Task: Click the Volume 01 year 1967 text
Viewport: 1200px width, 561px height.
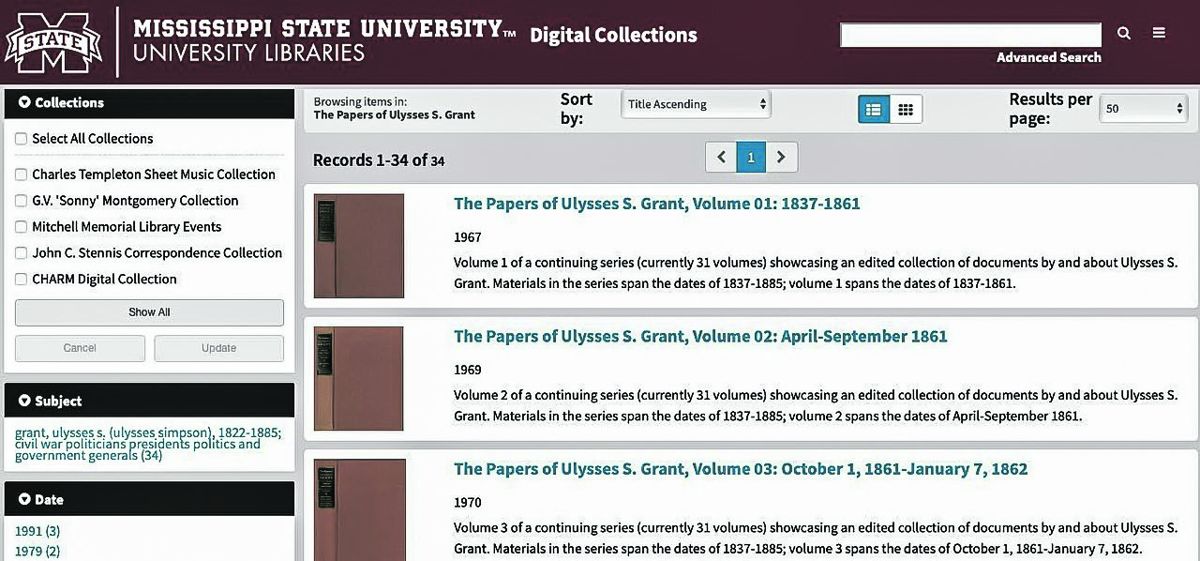Action: [467, 238]
